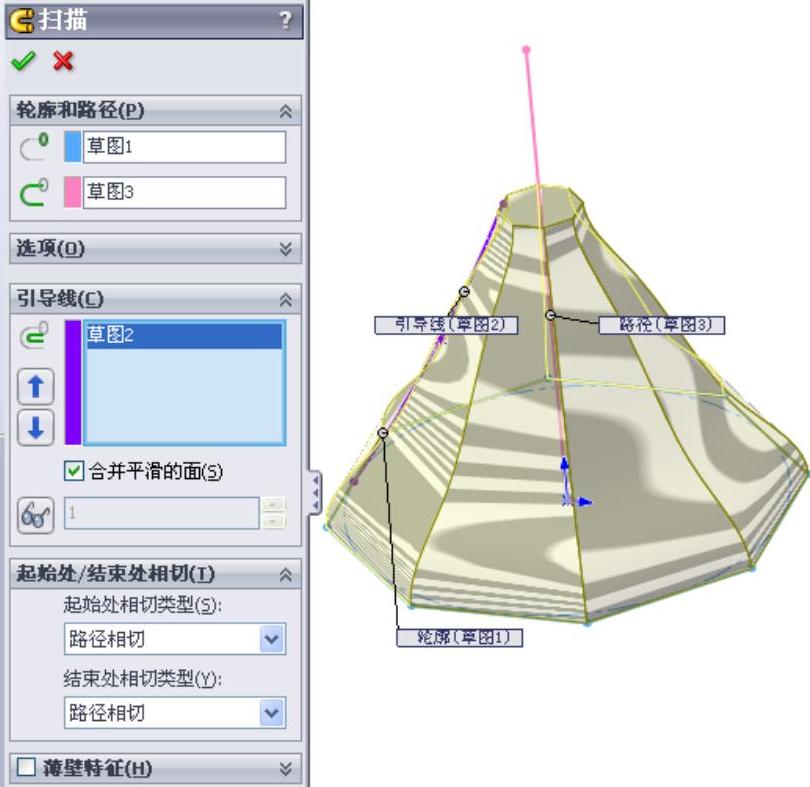This screenshot has width=810, height=787.
Task: Uncheck 合并平滑的面(S) option
Action: (x=74, y=471)
